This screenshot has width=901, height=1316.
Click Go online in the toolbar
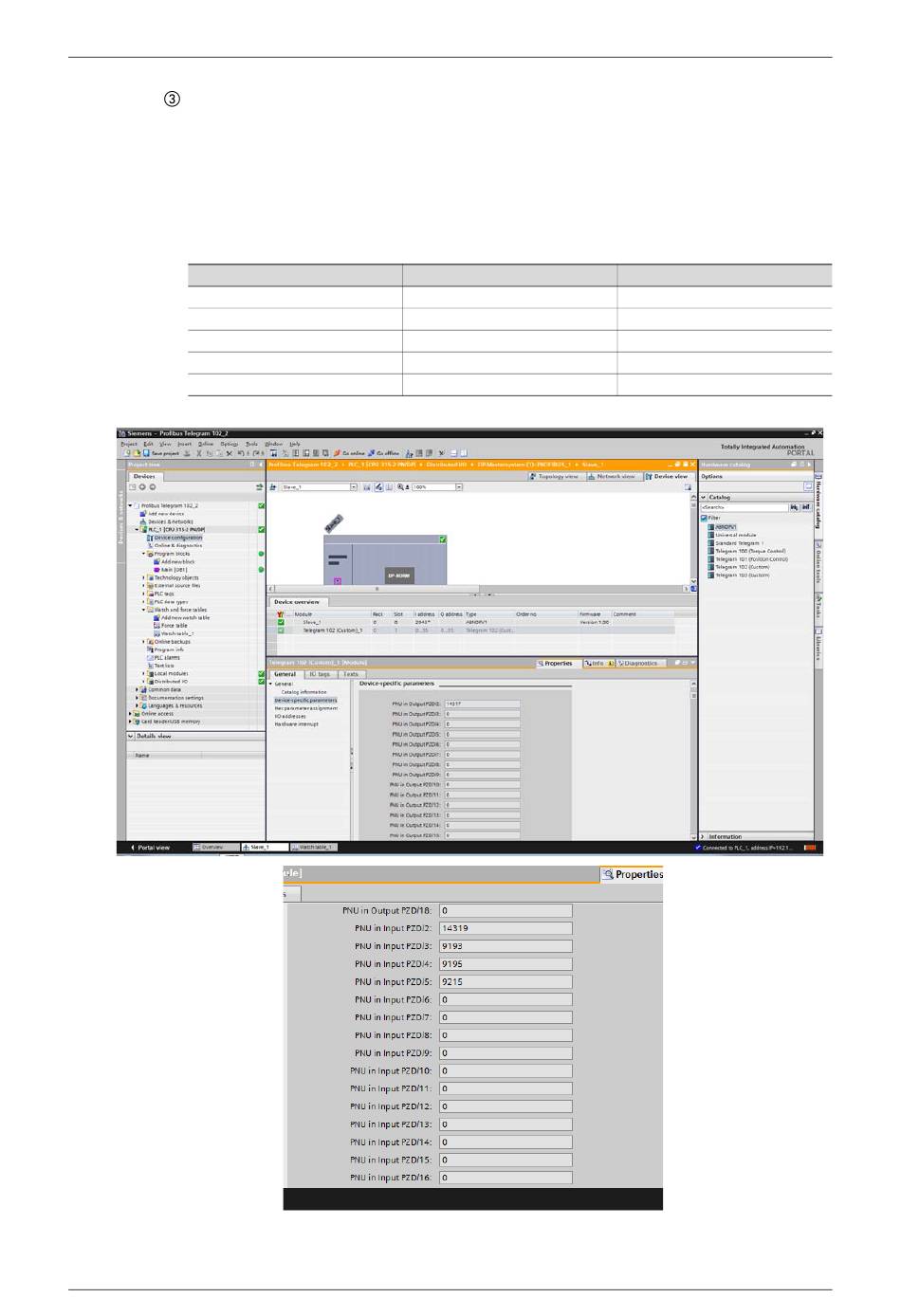tap(349, 453)
